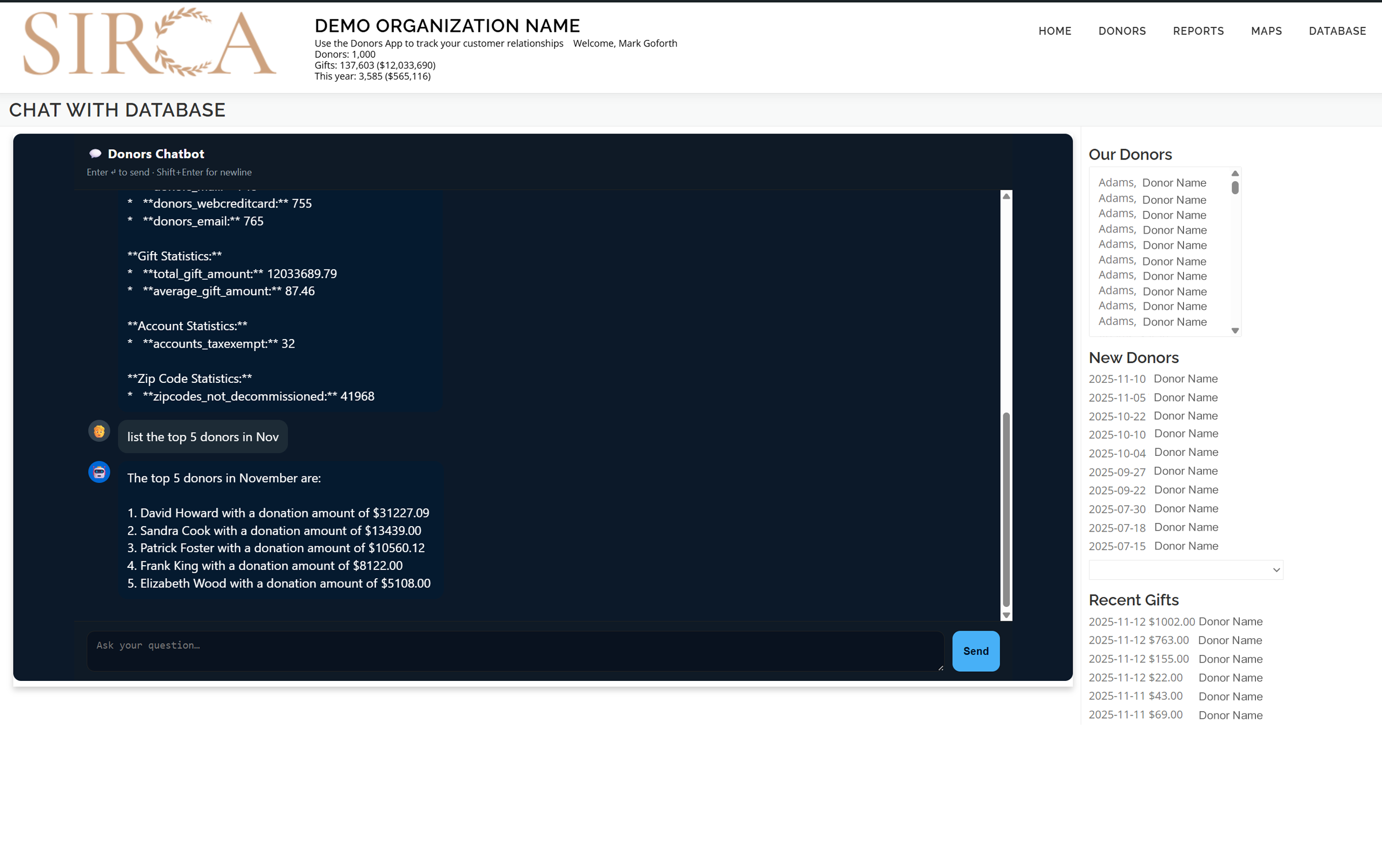
Task: Click the user avatar icon in chat
Action: pos(98,431)
